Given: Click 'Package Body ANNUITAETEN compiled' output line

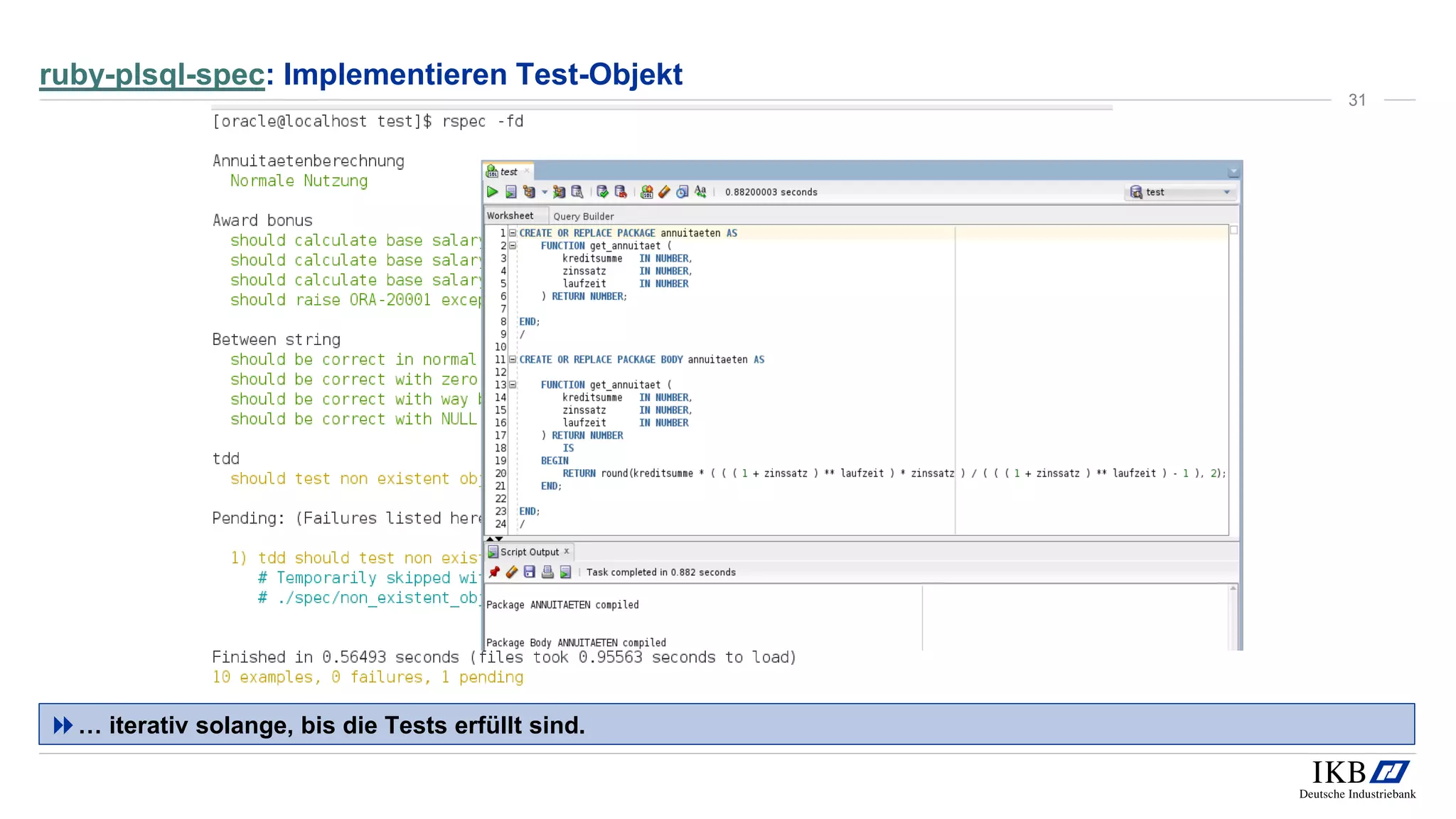Looking at the screenshot, I should [576, 643].
